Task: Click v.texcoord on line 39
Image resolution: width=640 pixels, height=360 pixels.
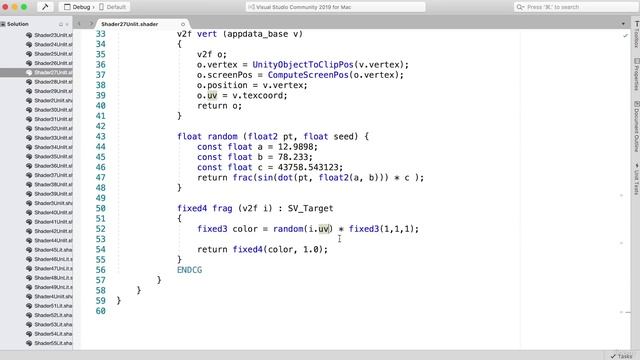Action: (258, 96)
